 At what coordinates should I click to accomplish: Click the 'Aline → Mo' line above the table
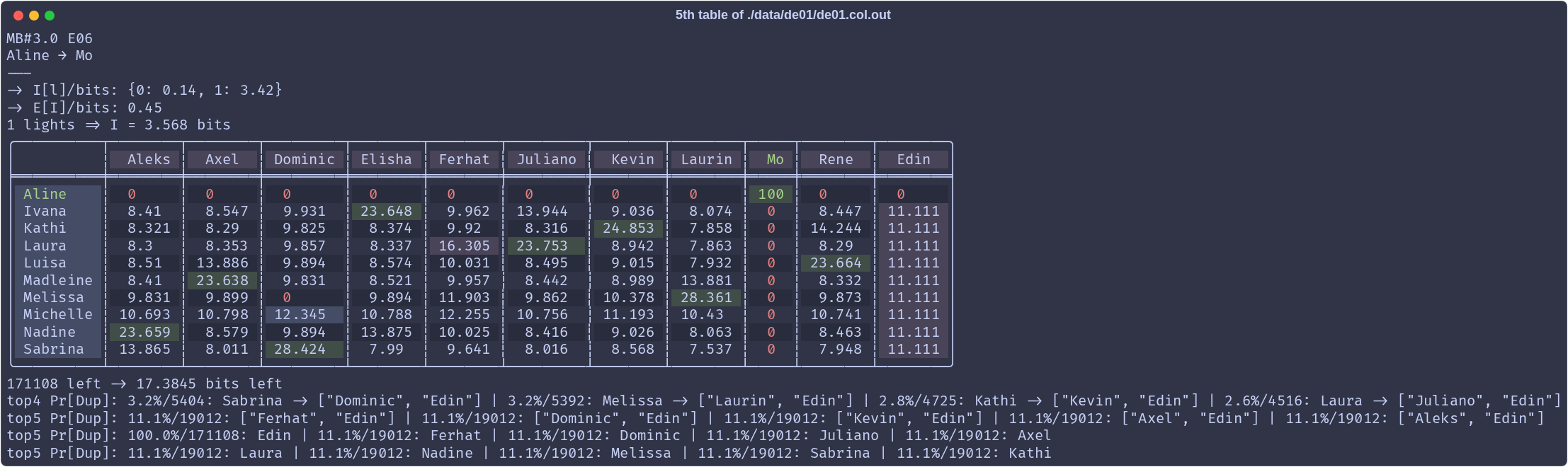coord(50,55)
